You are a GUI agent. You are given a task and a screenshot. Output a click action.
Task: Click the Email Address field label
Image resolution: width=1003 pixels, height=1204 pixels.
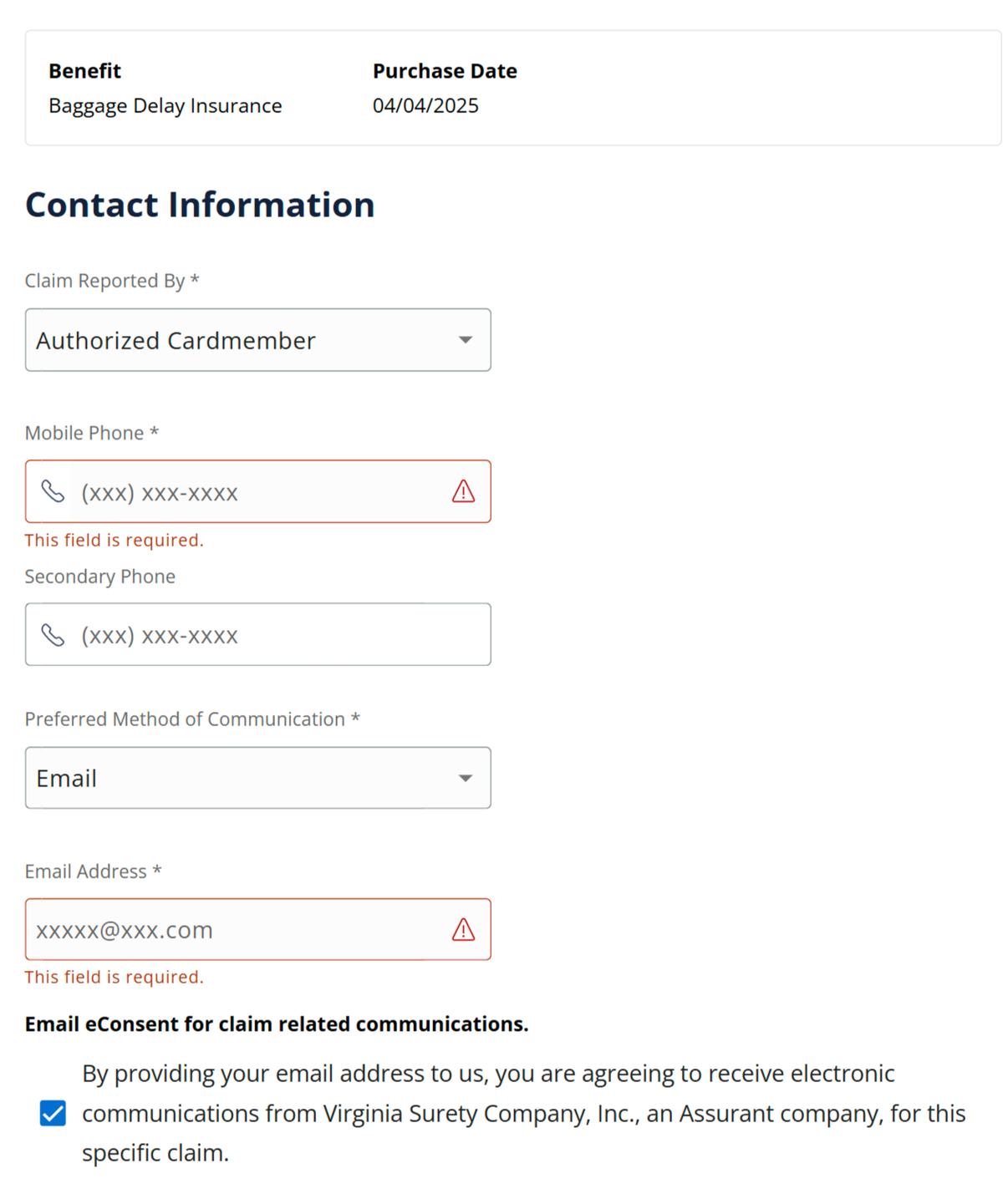[x=86, y=871]
